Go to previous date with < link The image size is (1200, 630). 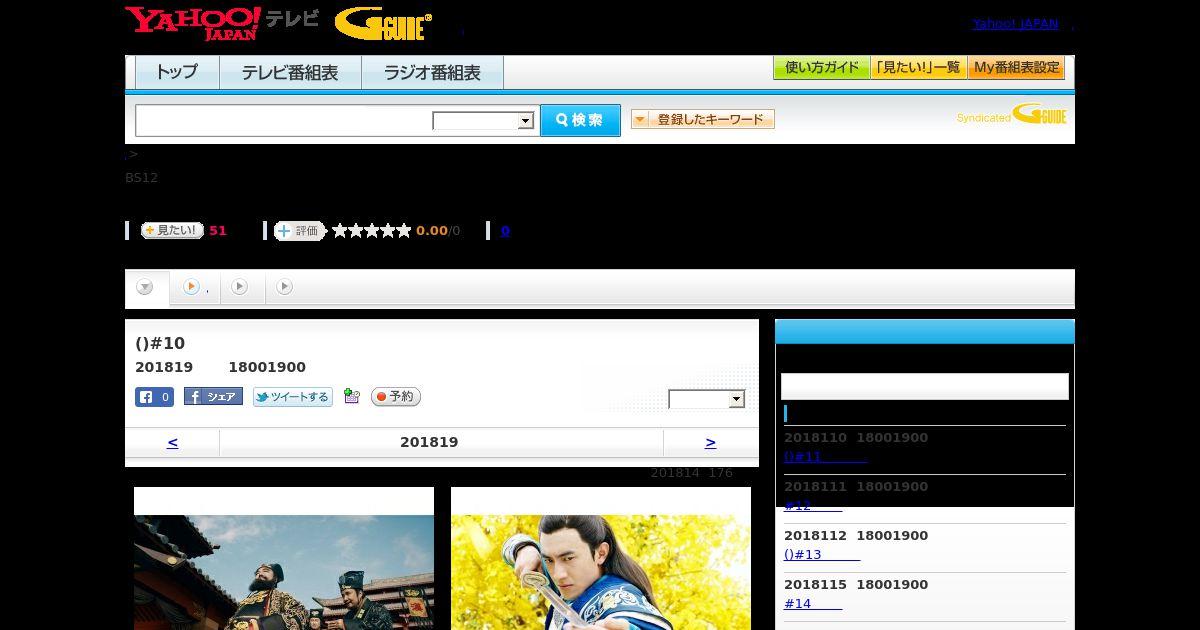[172, 442]
